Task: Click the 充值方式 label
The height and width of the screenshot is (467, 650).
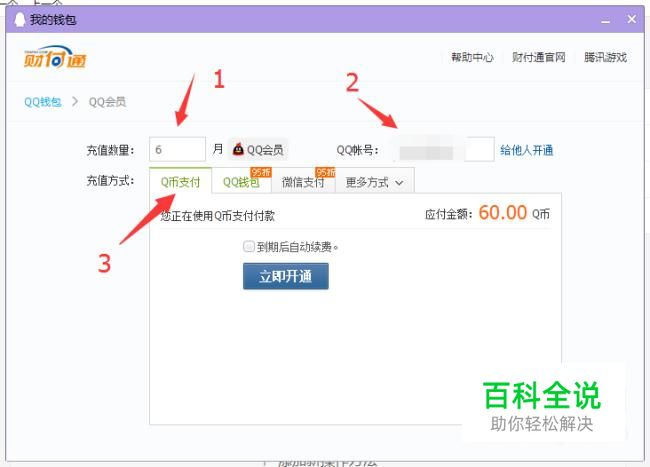Action: click(110, 181)
